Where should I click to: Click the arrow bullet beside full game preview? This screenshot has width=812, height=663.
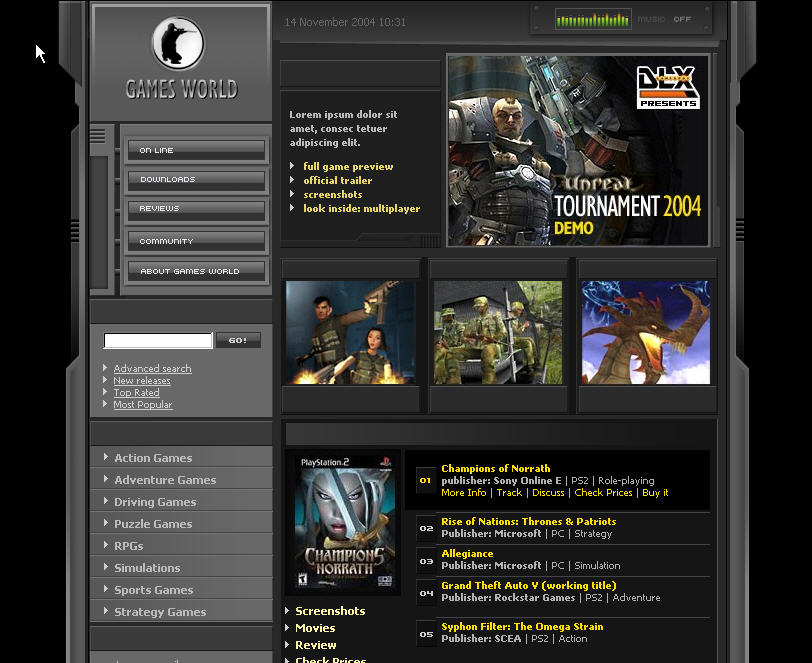pyautogui.click(x=292, y=166)
